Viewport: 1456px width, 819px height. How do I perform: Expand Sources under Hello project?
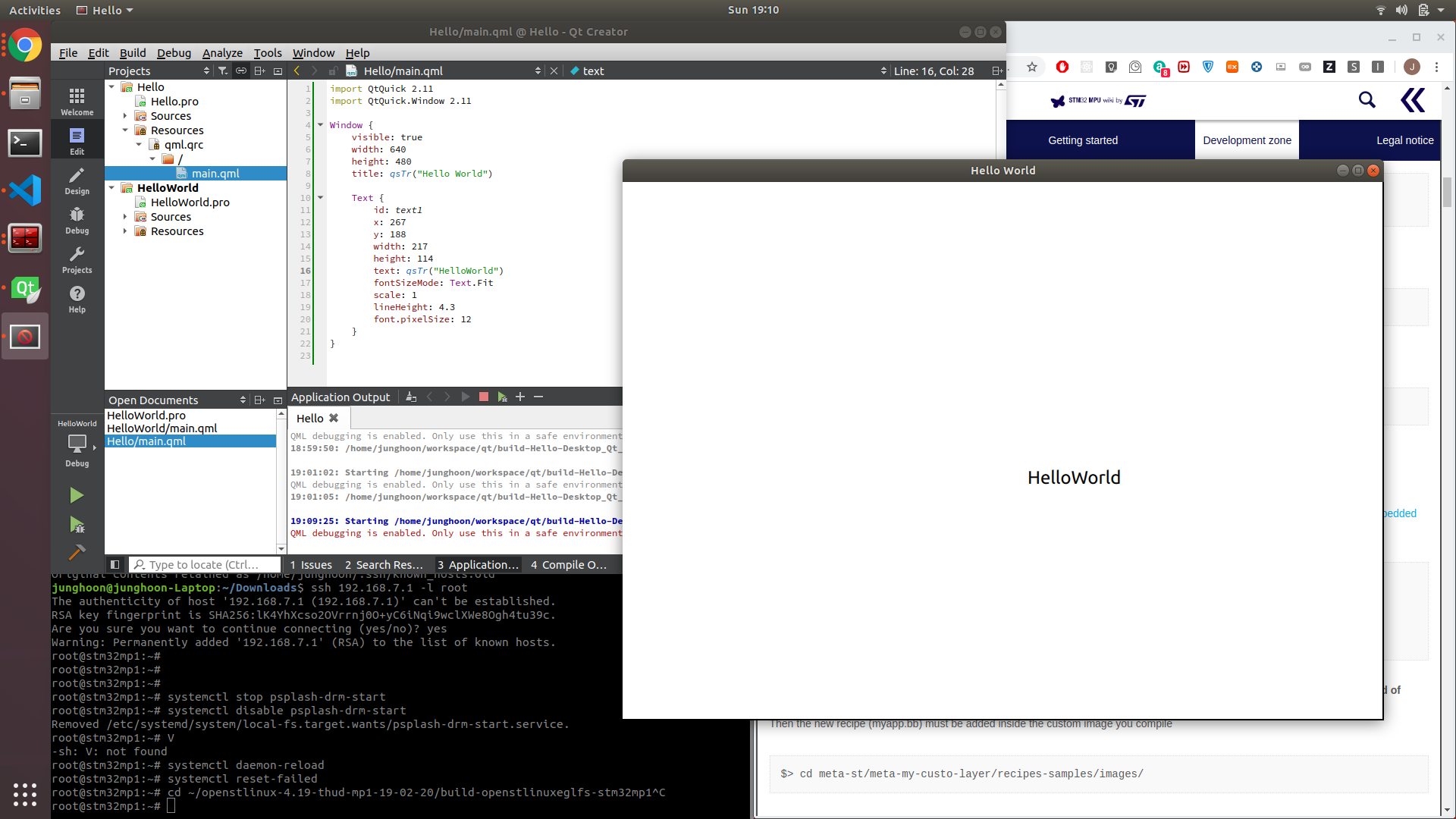coord(125,116)
